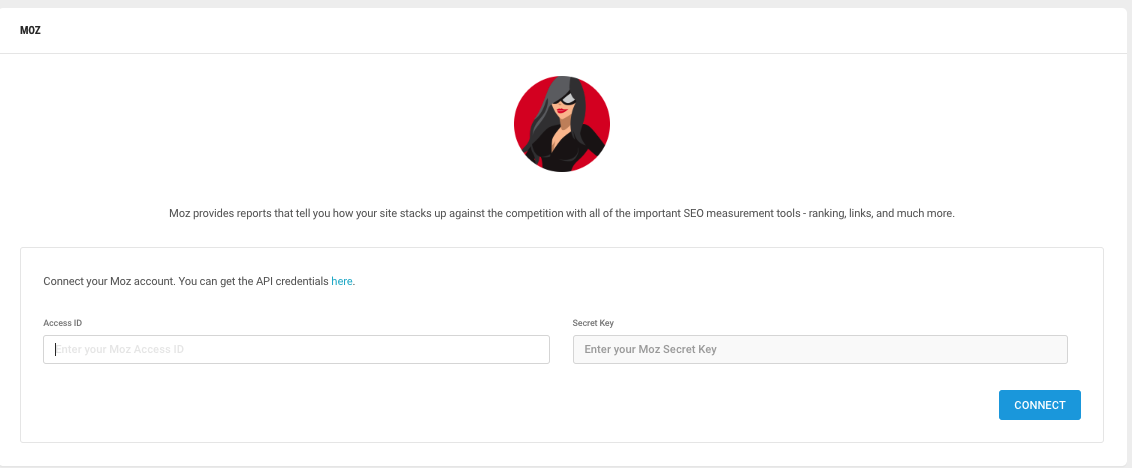This screenshot has height=468, width=1132.
Task: Click the Moz description paragraph text
Action: click(x=562, y=214)
